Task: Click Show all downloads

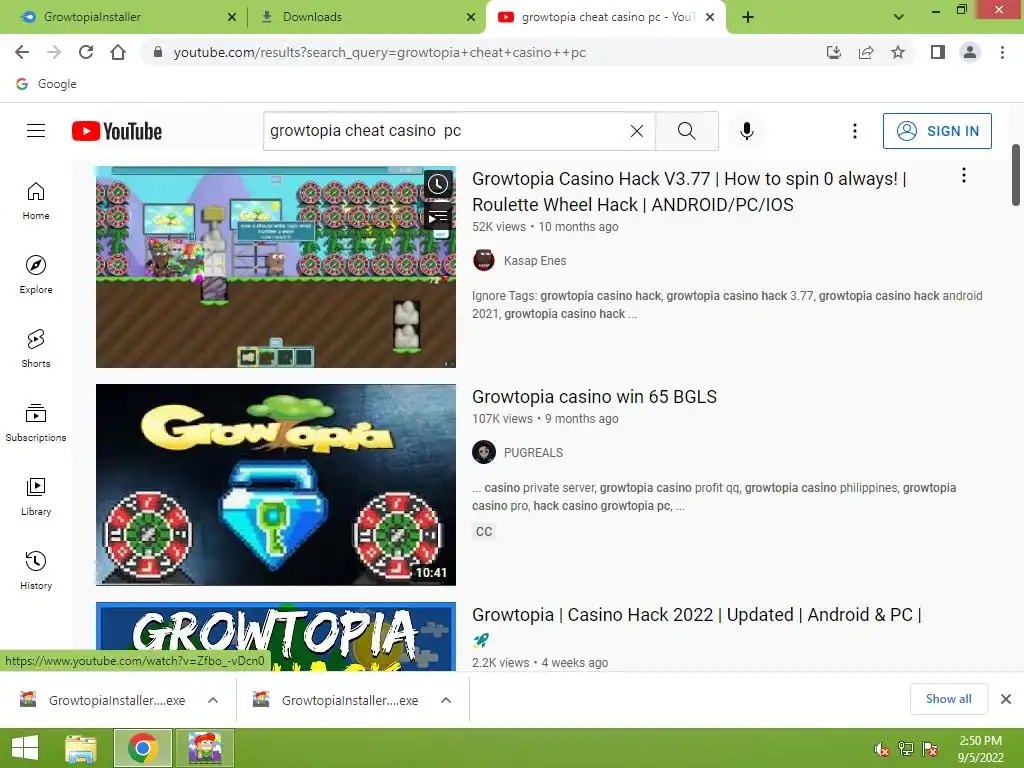Action: coord(948,699)
